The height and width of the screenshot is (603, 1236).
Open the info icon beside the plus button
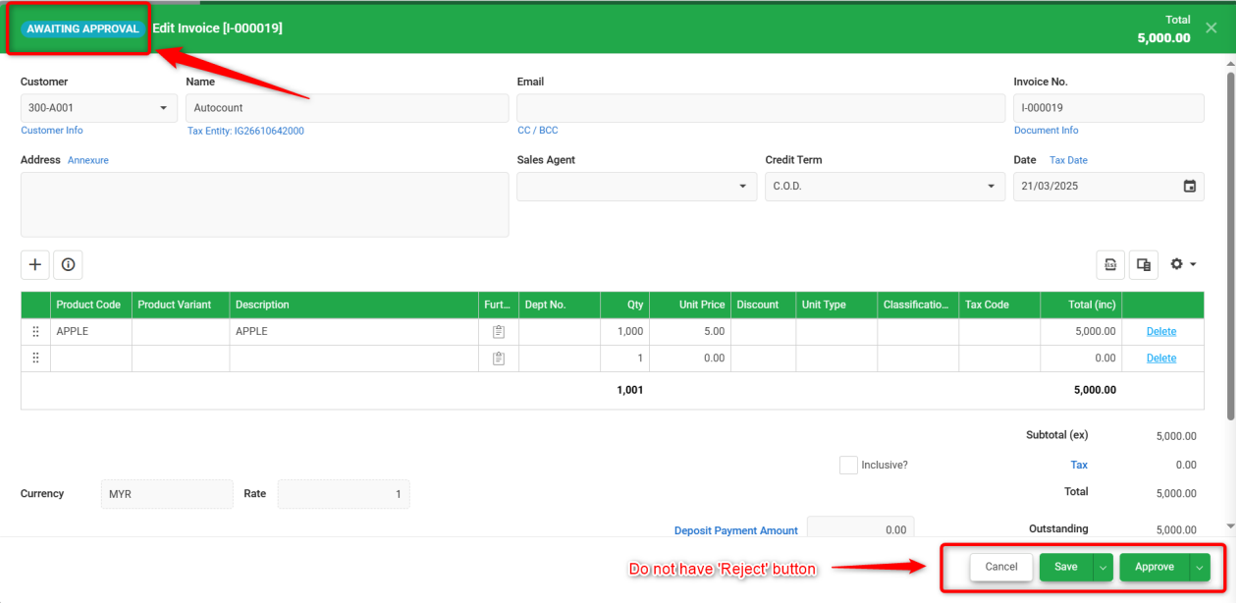tap(68, 264)
